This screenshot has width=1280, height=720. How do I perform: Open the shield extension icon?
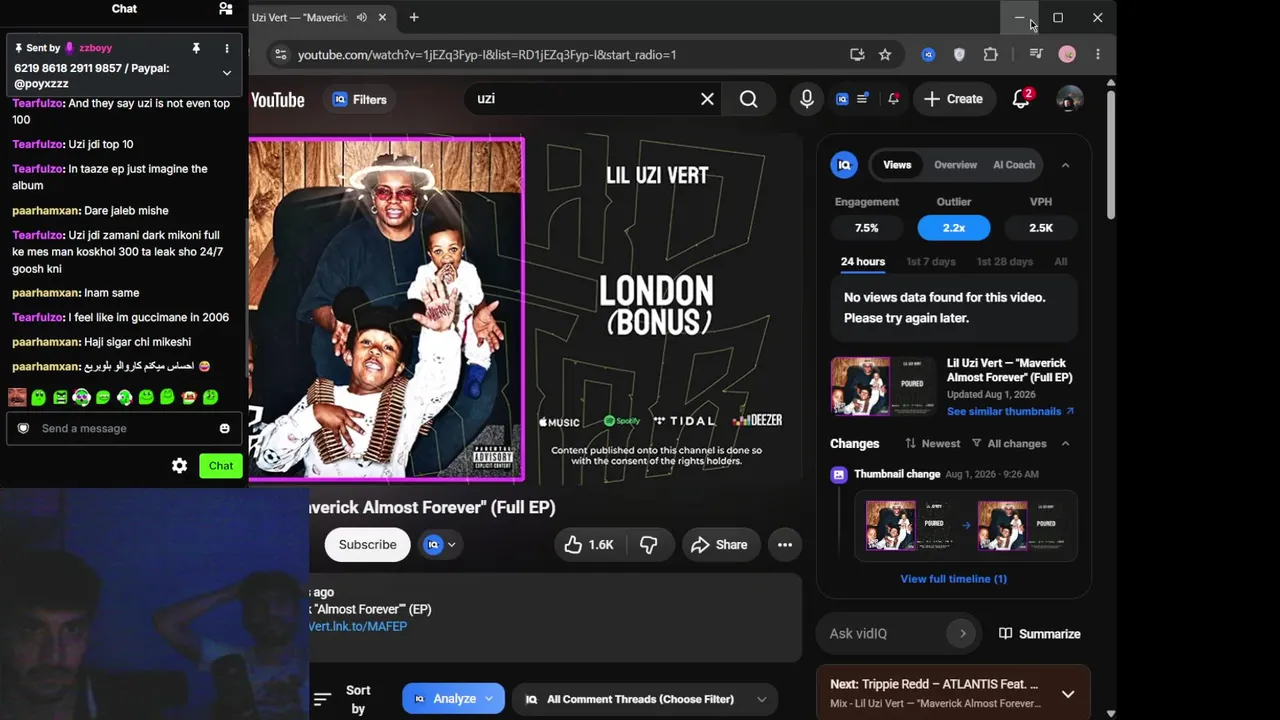959,55
